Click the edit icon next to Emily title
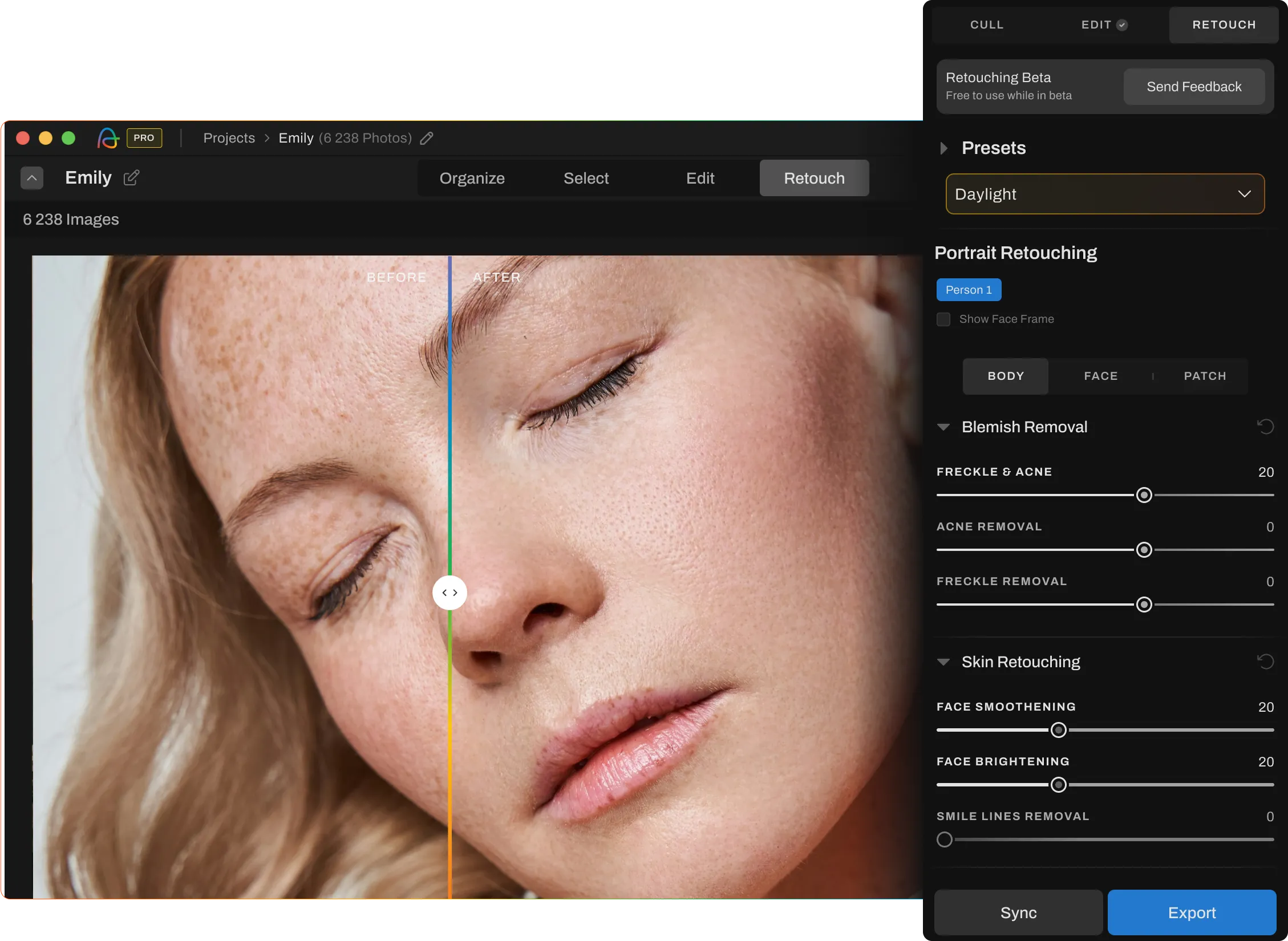 click(131, 178)
